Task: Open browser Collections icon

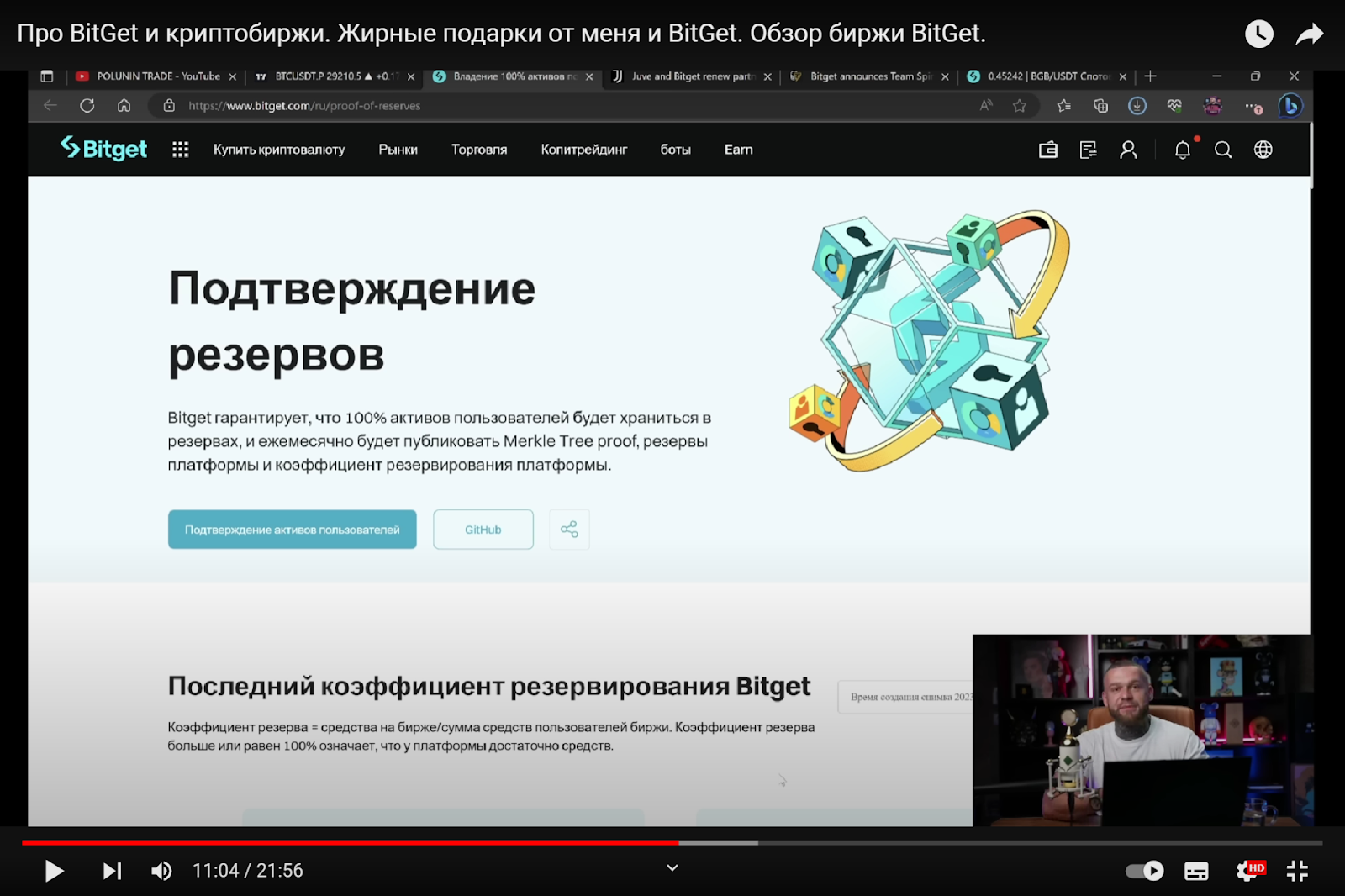Action: pyautogui.click(x=1100, y=106)
